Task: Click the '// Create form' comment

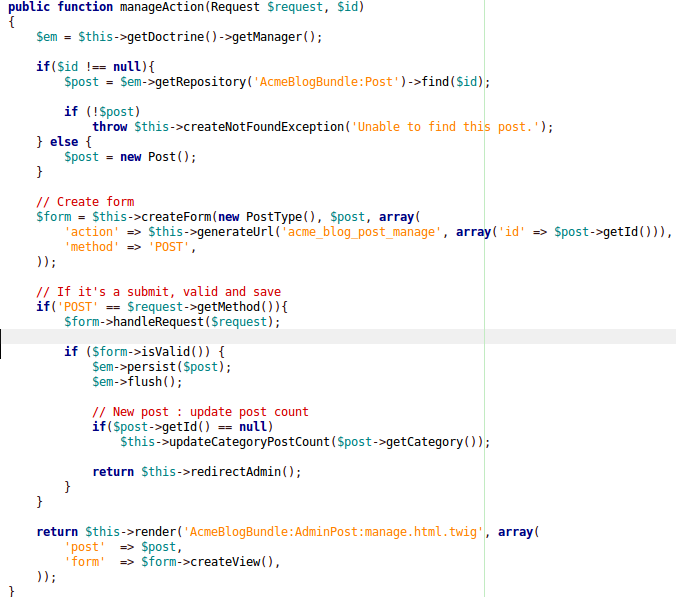Action: [x=85, y=201]
